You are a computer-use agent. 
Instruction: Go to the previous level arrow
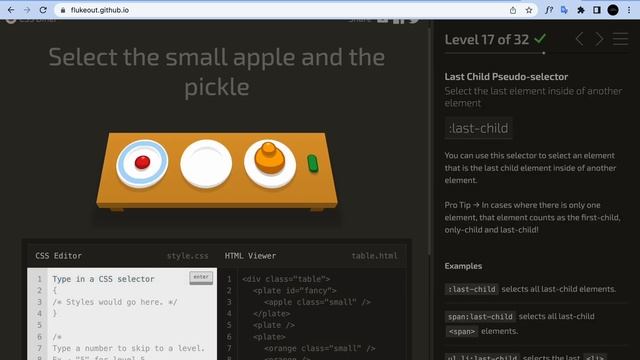click(579, 39)
